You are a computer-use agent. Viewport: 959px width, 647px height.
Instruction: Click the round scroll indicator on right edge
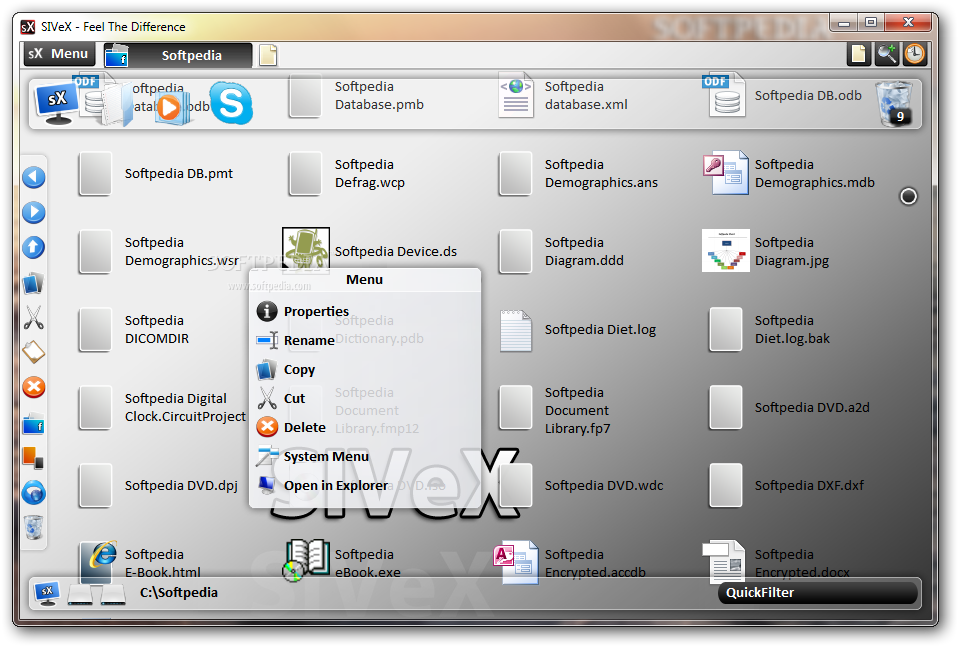pyautogui.click(x=908, y=196)
